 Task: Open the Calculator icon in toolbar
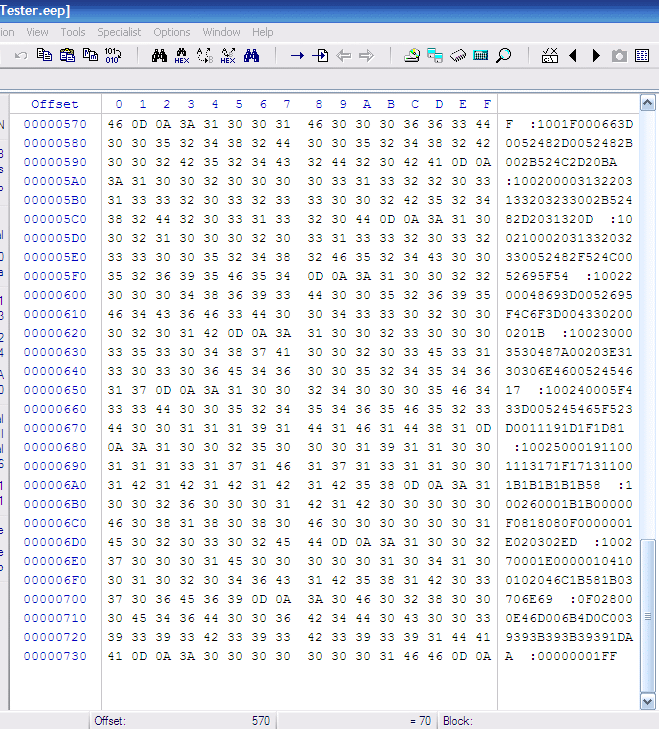click(480, 56)
